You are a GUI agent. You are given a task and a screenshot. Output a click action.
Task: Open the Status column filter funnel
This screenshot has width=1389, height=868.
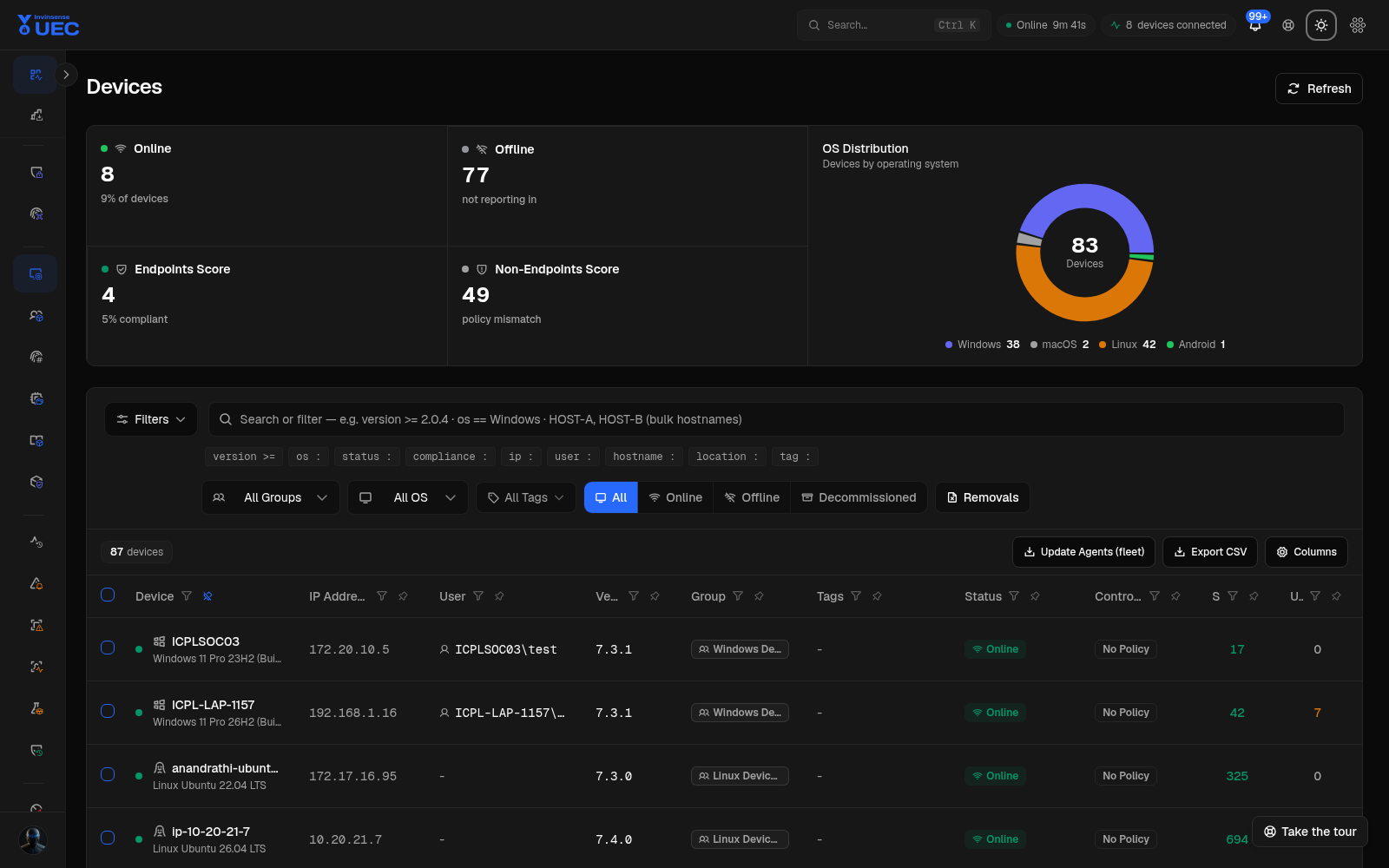coord(1014,596)
